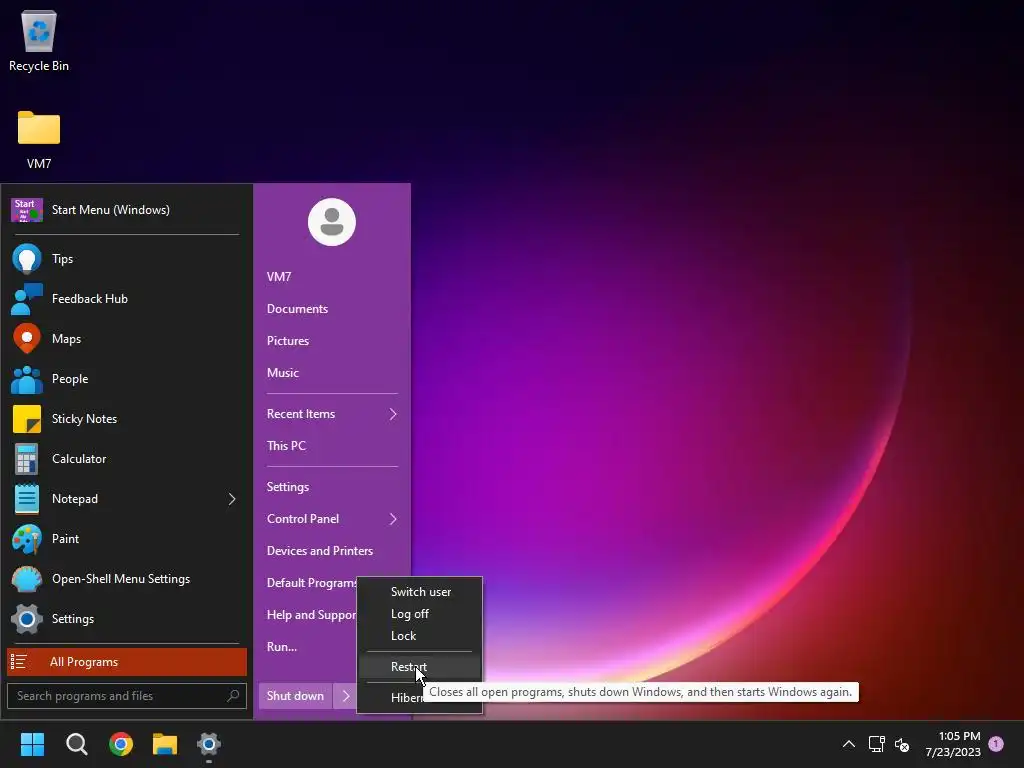Click the search magnifier in search box

click(233, 696)
